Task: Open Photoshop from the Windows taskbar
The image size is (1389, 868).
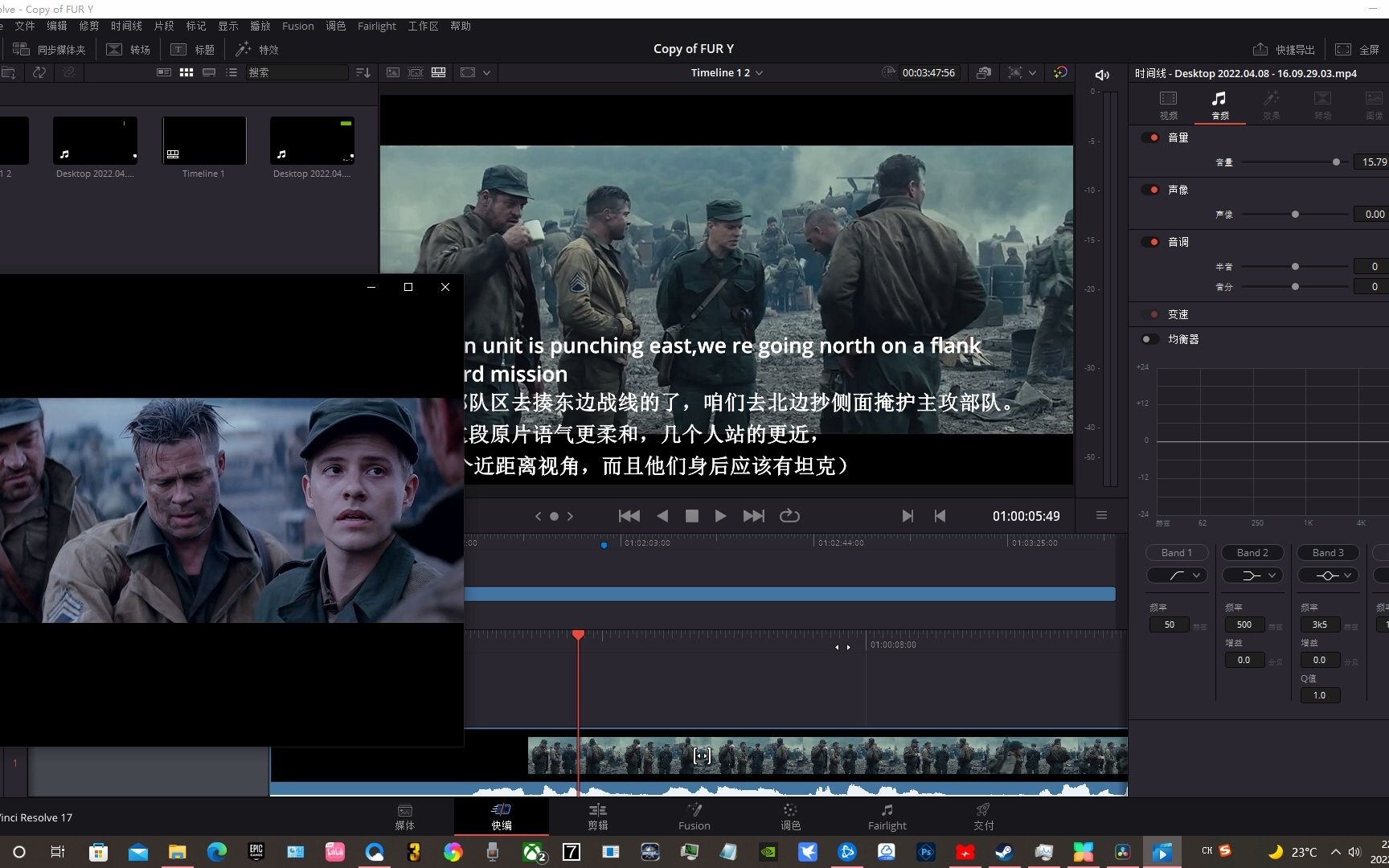Action: click(926, 852)
